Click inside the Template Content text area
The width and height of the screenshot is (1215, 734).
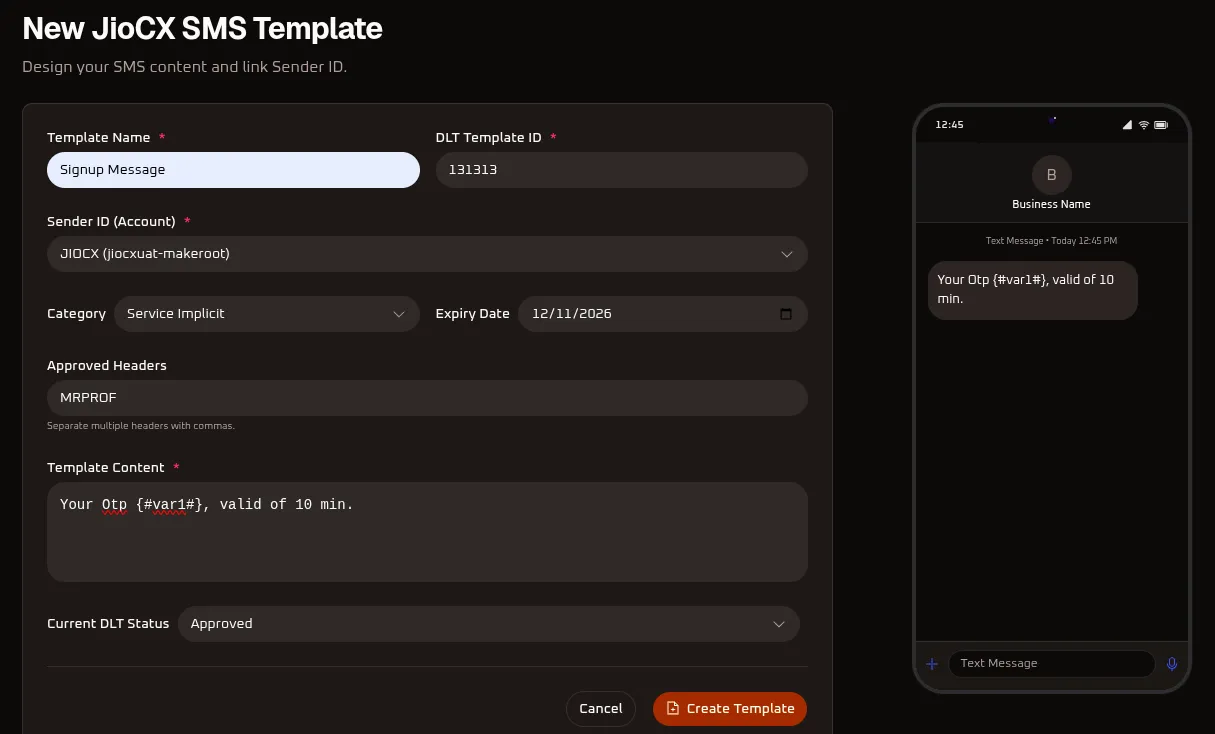pyautogui.click(x=427, y=532)
